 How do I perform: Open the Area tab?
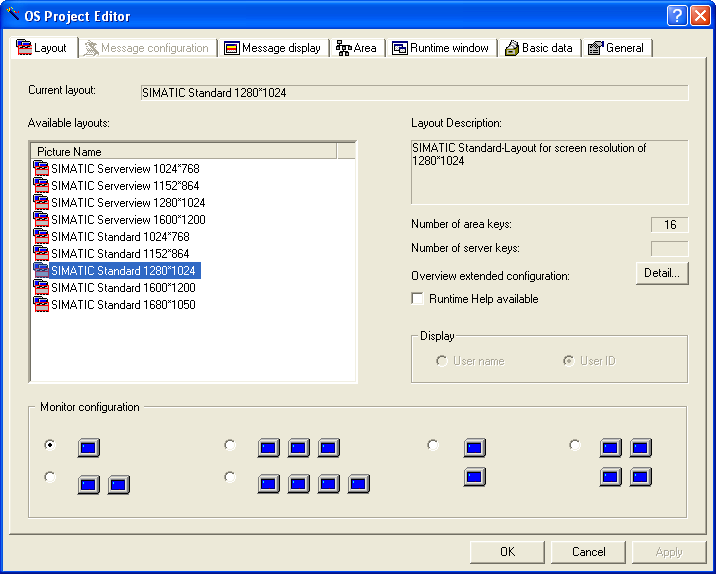[357, 48]
